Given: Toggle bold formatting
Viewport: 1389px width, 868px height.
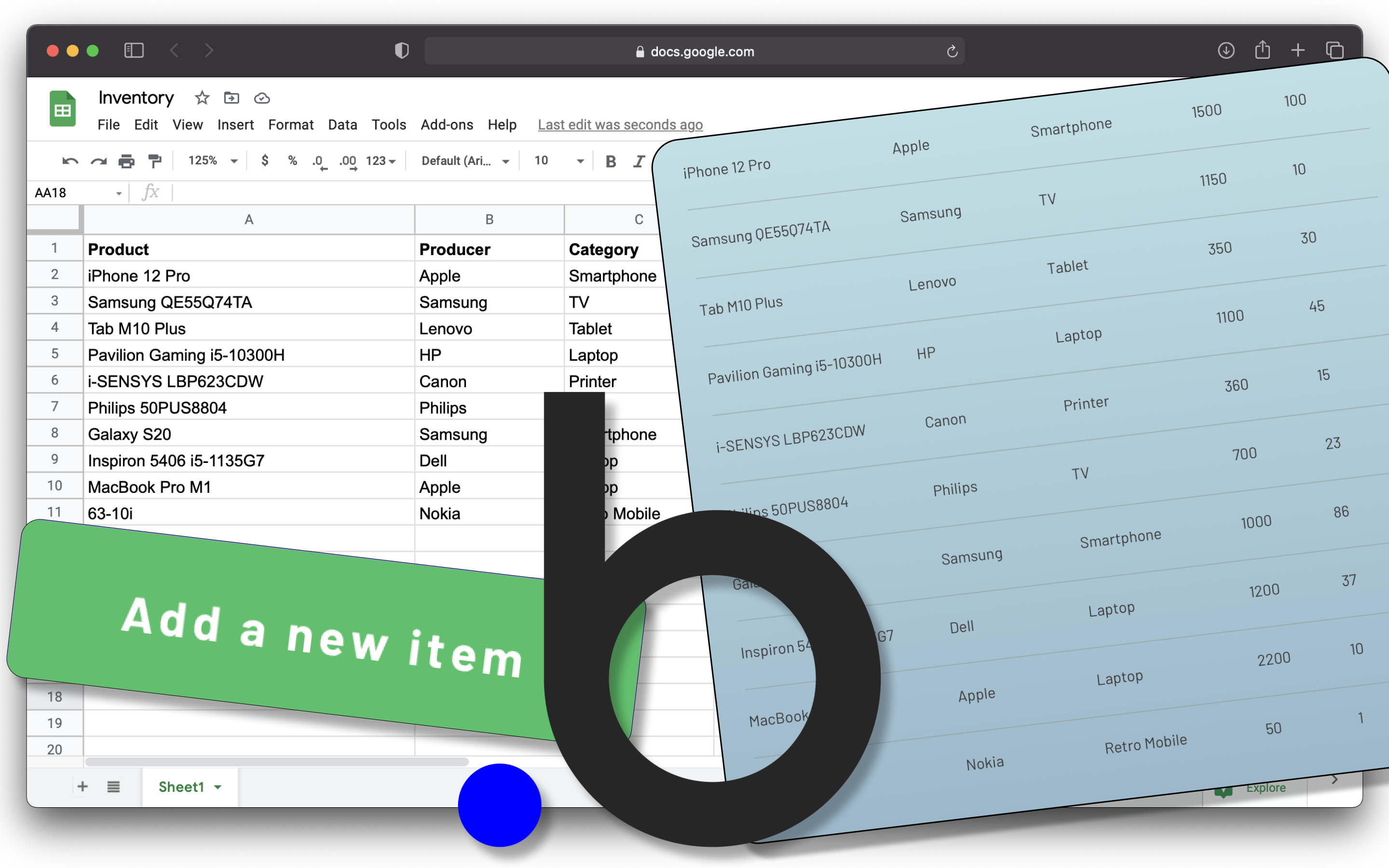Looking at the screenshot, I should (x=611, y=162).
